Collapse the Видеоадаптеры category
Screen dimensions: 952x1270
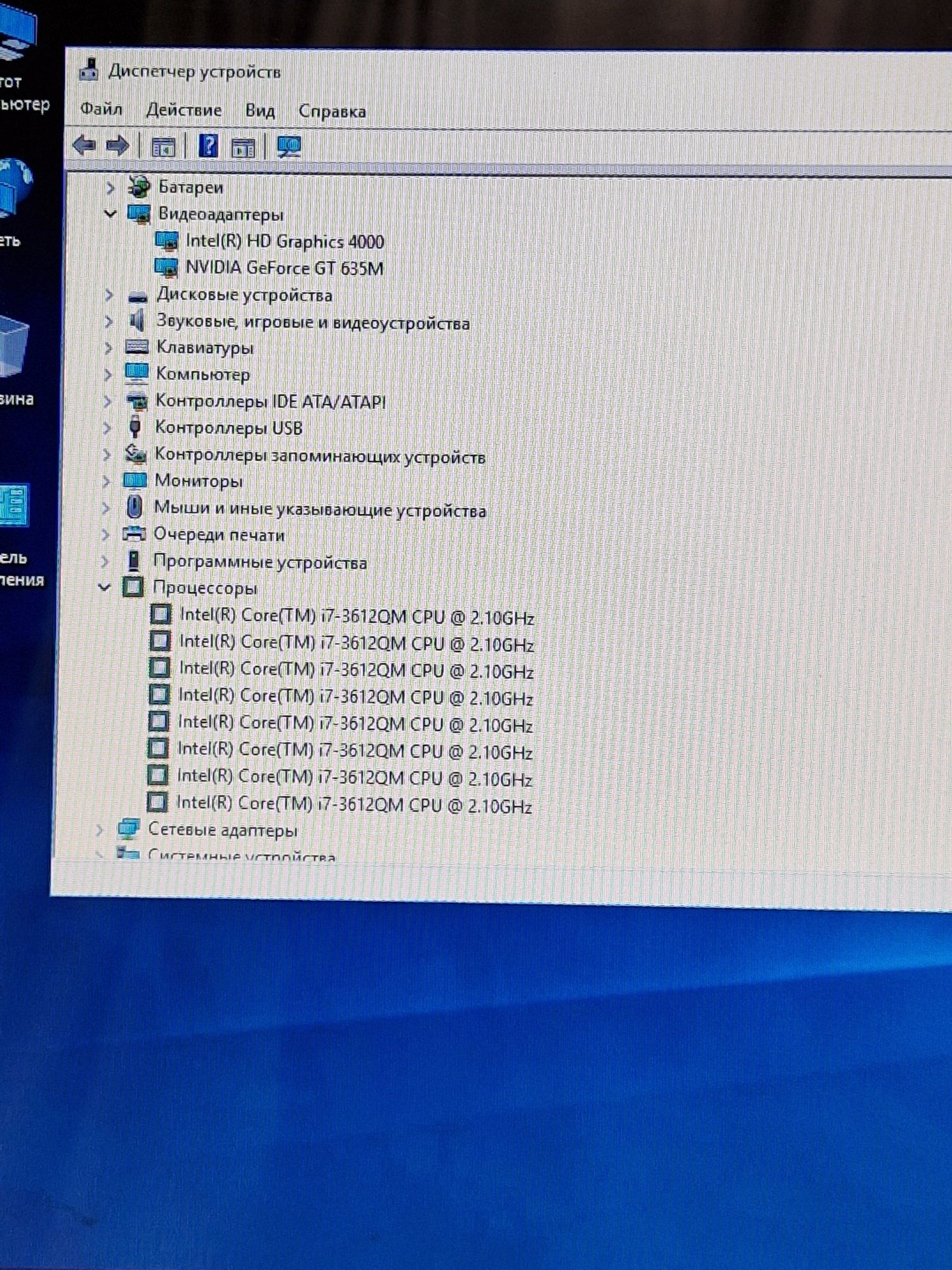110,214
